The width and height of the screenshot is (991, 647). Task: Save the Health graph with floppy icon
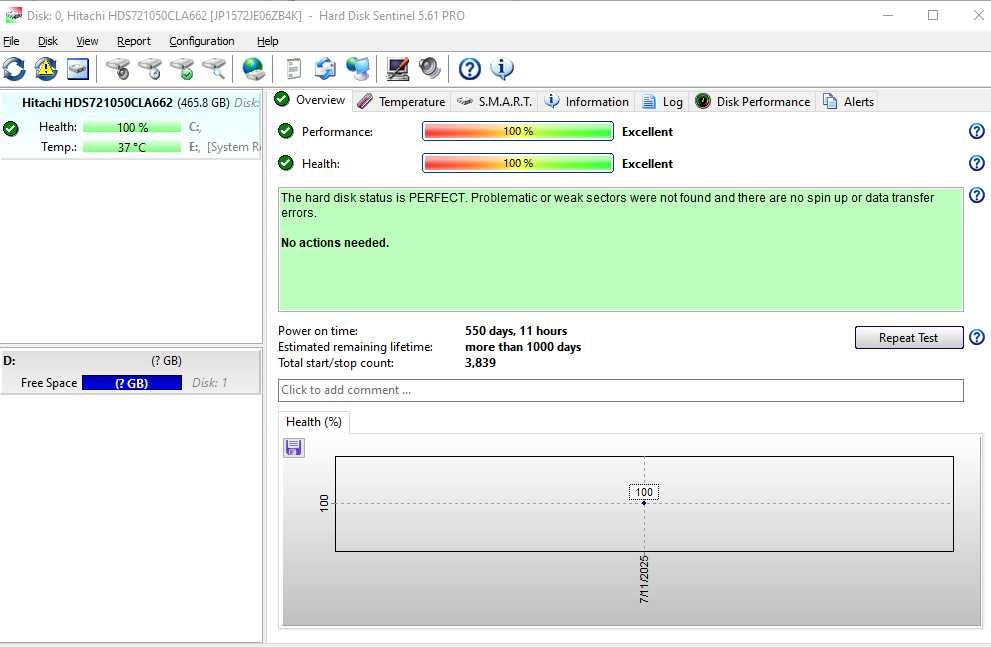coord(293,448)
